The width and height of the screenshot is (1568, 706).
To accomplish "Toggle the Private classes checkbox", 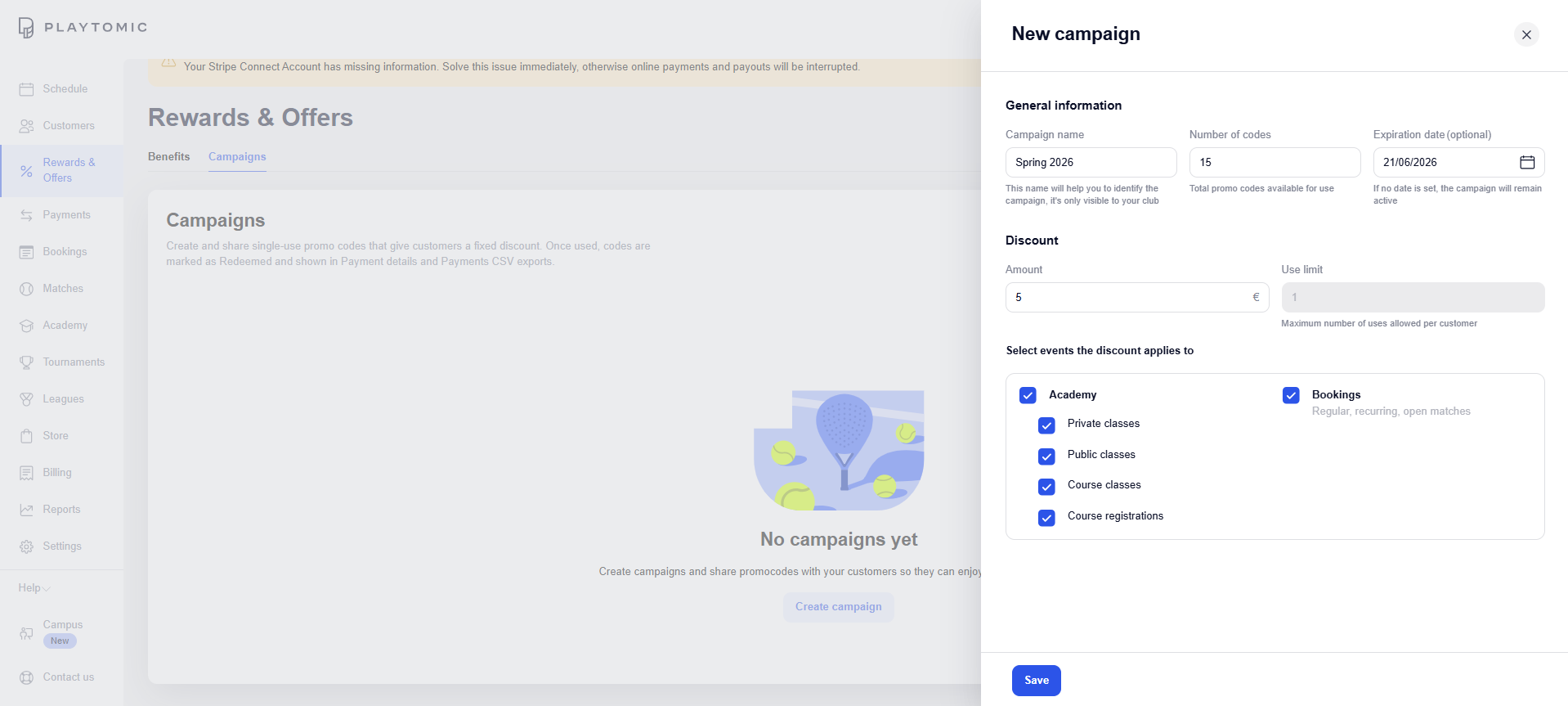I will 1046,425.
